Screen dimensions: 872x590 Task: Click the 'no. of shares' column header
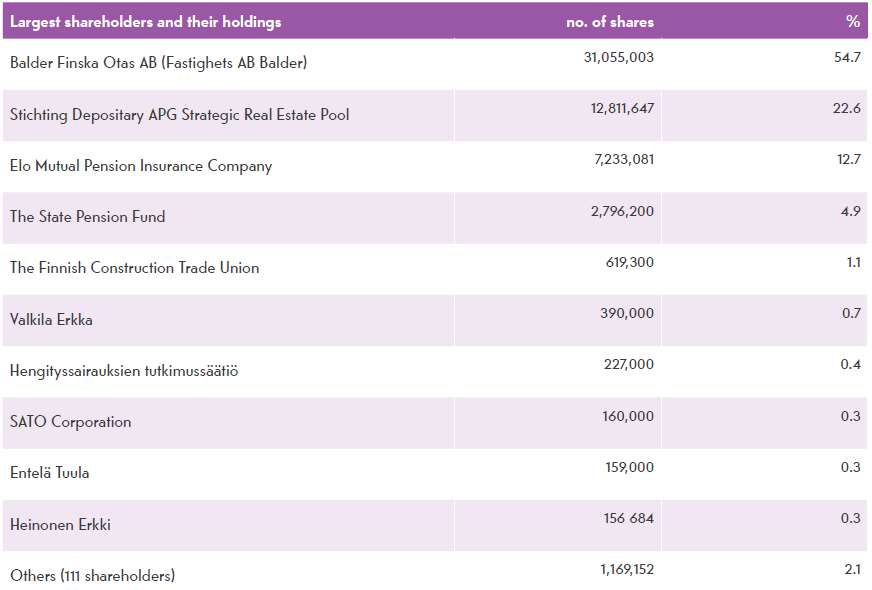pos(610,22)
